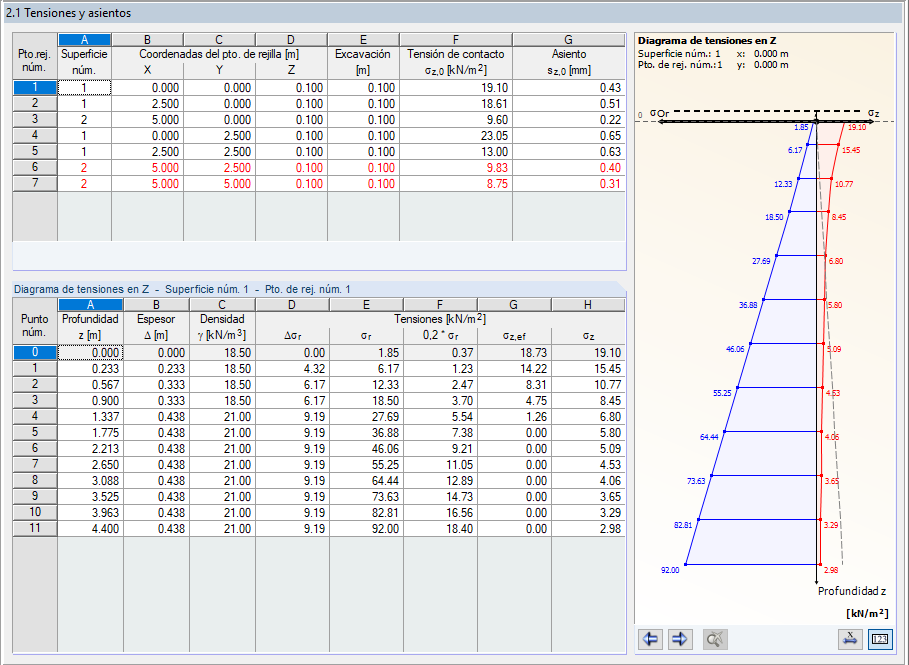Toggle the x-axis scaling icon
909x665 pixels.
[850, 639]
